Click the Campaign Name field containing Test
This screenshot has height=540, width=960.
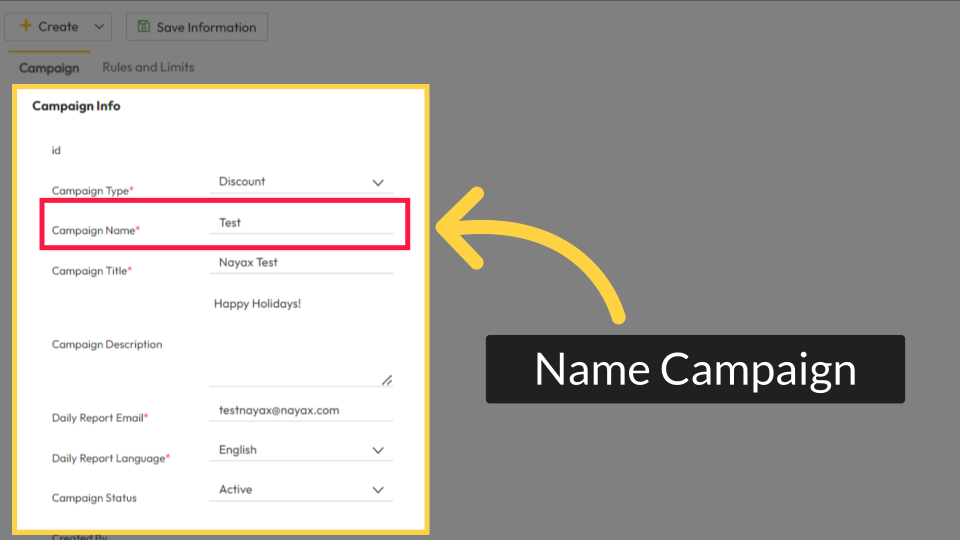pos(301,223)
